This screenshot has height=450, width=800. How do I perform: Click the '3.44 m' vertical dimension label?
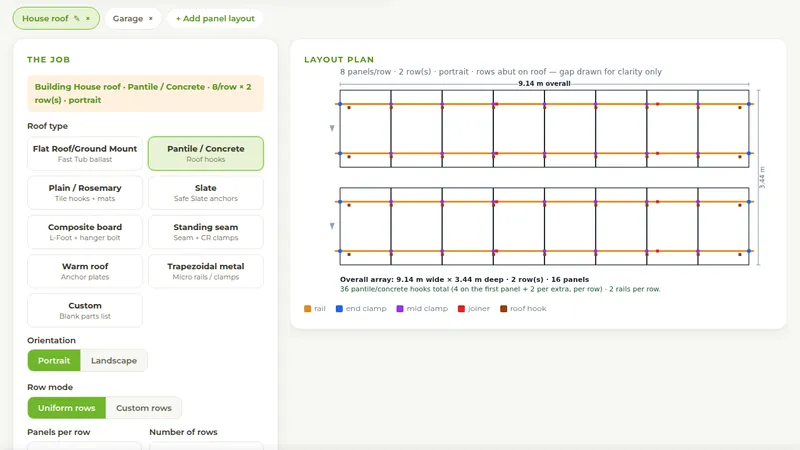coord(762,178)
